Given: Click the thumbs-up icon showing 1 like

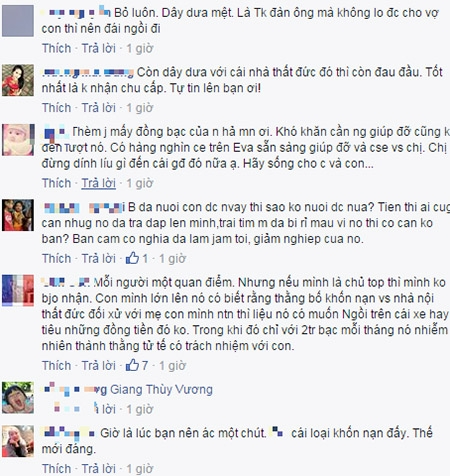Looking at the screenshot, I should click(132, 258).
